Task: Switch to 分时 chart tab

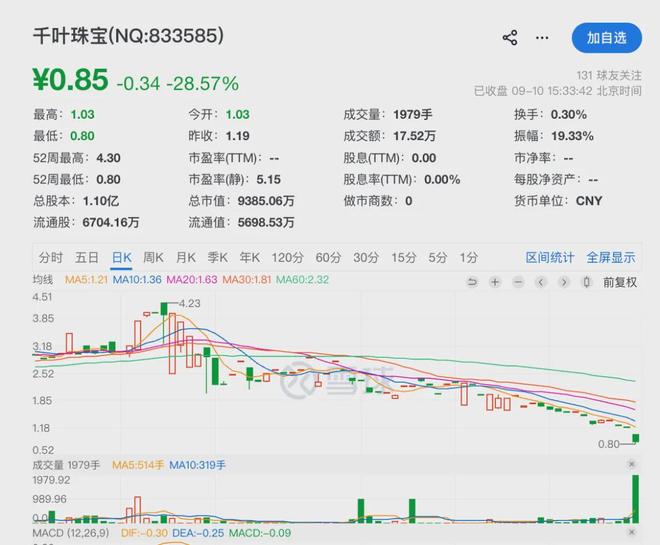Action: [x=51, y=257]
